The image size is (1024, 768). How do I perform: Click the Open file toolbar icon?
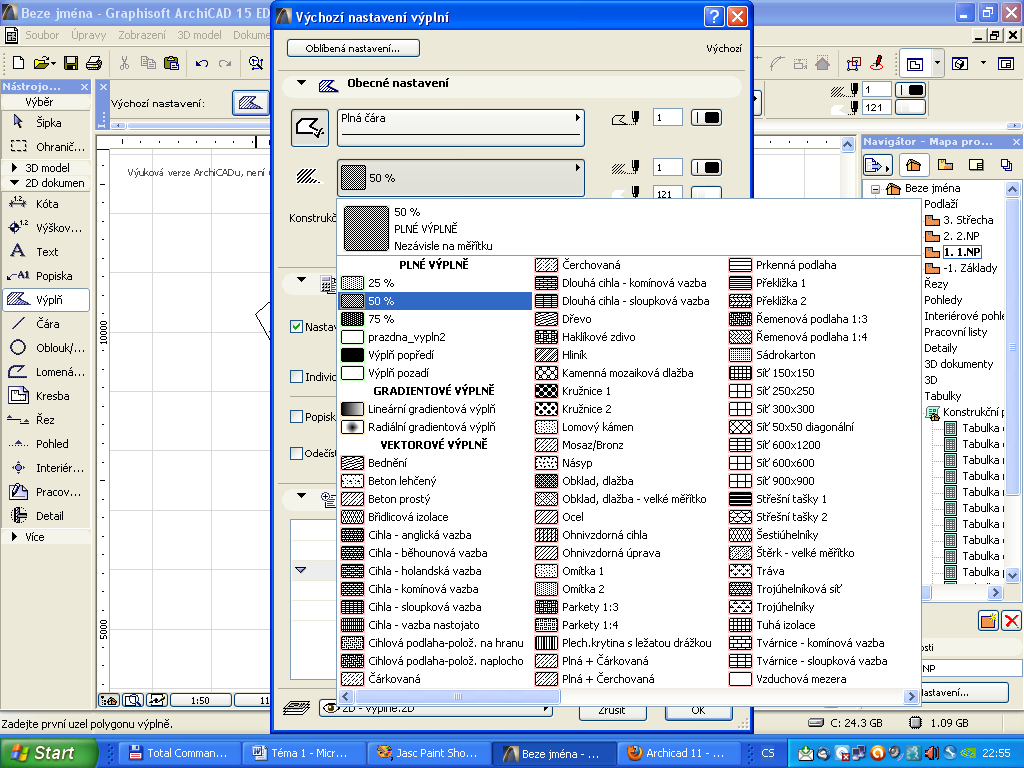pyautogui.click(x=43, y=63)
